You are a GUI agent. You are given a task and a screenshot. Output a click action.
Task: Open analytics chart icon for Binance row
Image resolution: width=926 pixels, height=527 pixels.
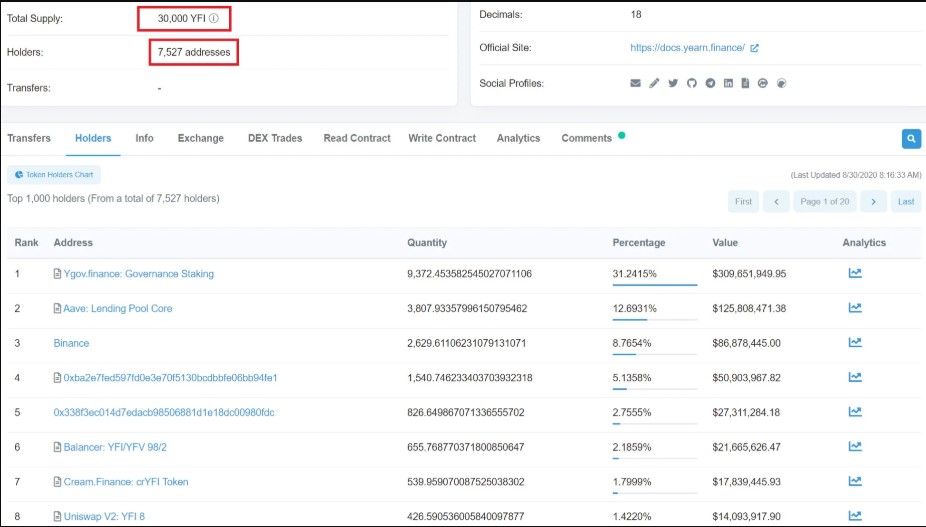(855, 342)
